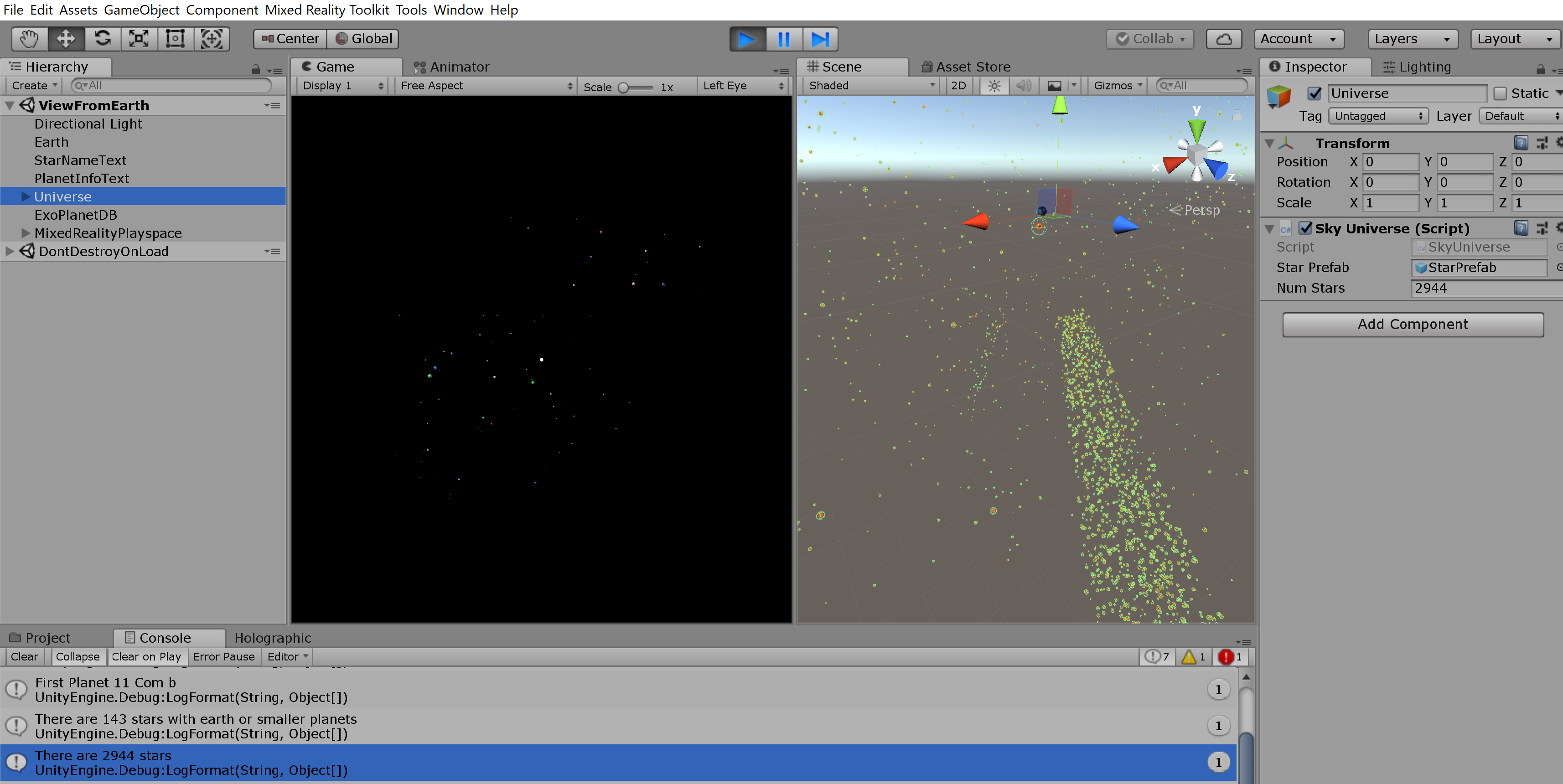
Task: Click the Add Component button
Action: coord(1412,325)
